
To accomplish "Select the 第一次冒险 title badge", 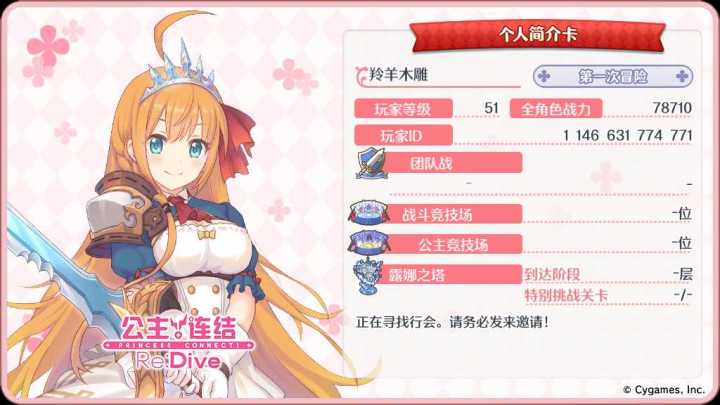I will click(613, 76).
